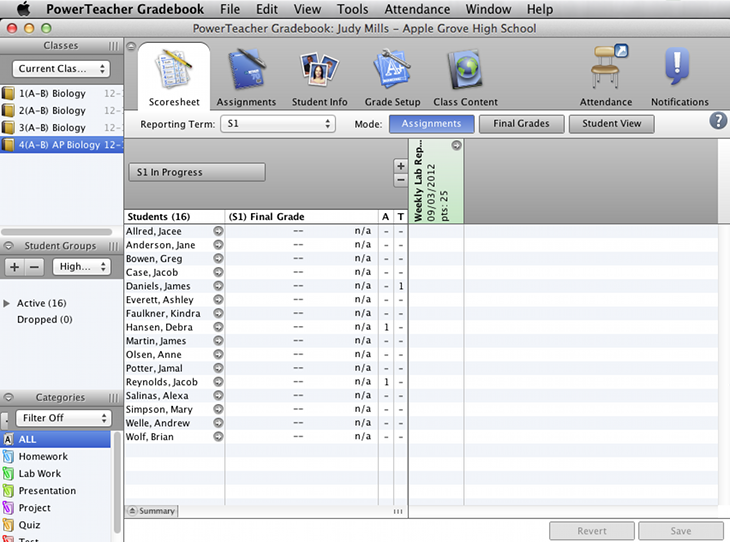Open Student Info photos icon
Screen dimensions: 730x542
(319, 70)
